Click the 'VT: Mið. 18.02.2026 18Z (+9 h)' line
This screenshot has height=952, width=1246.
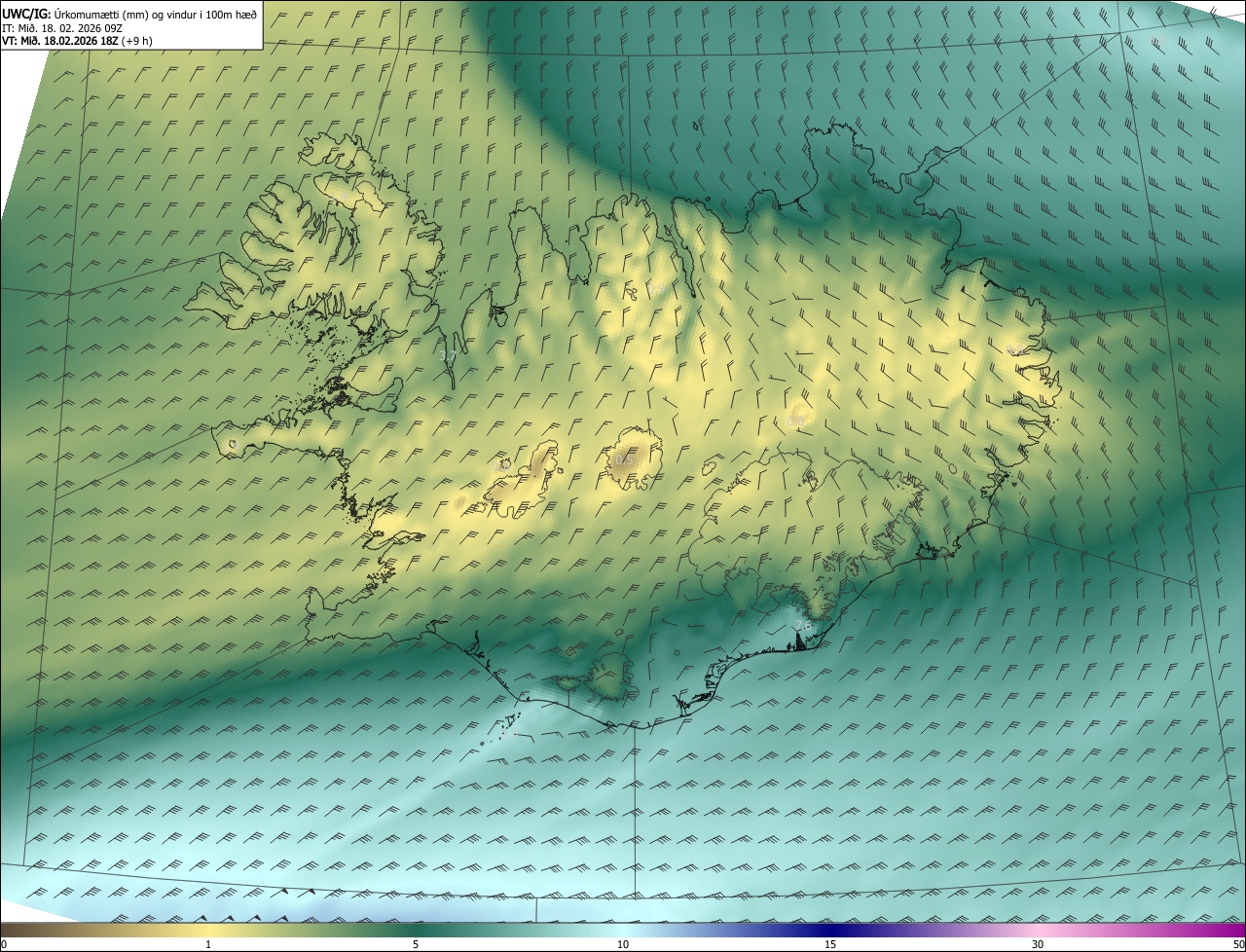(77, 41)
